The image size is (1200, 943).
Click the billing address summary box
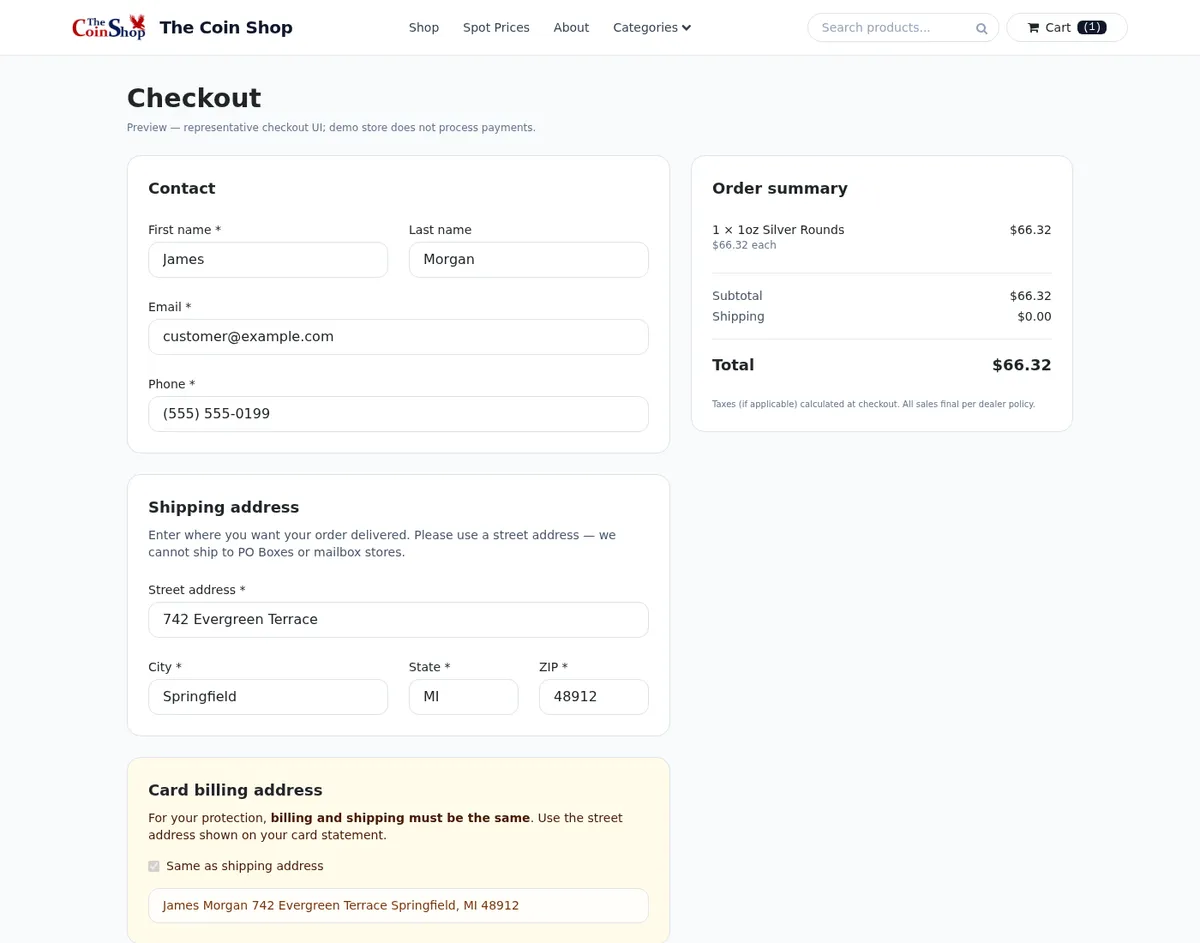(x=398, y=905)
